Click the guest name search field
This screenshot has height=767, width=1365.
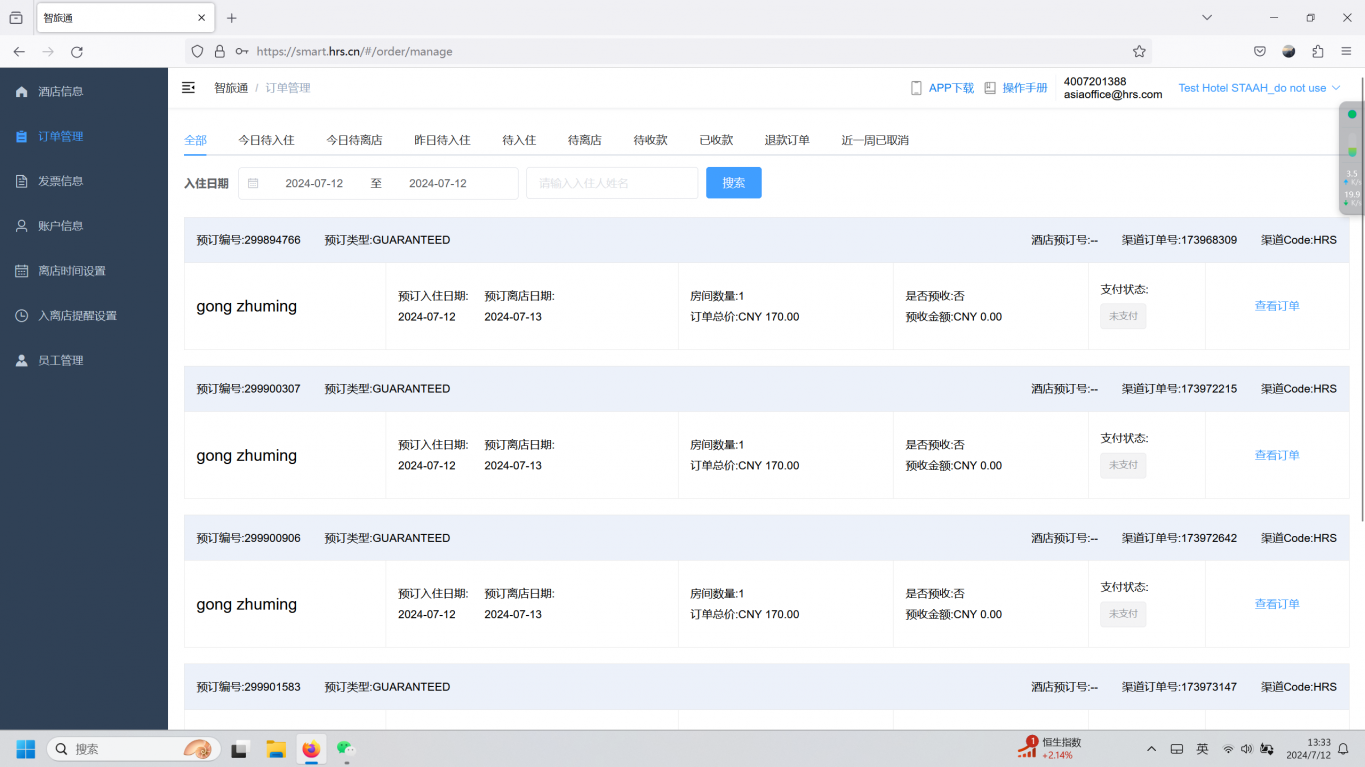(612, 183)
